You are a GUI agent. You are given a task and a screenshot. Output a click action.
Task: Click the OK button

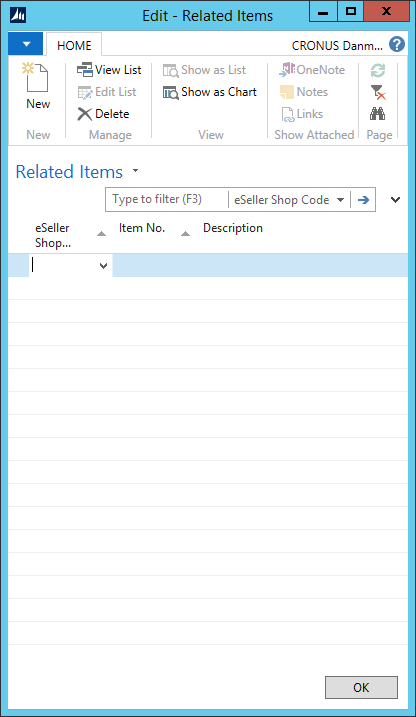361,687
